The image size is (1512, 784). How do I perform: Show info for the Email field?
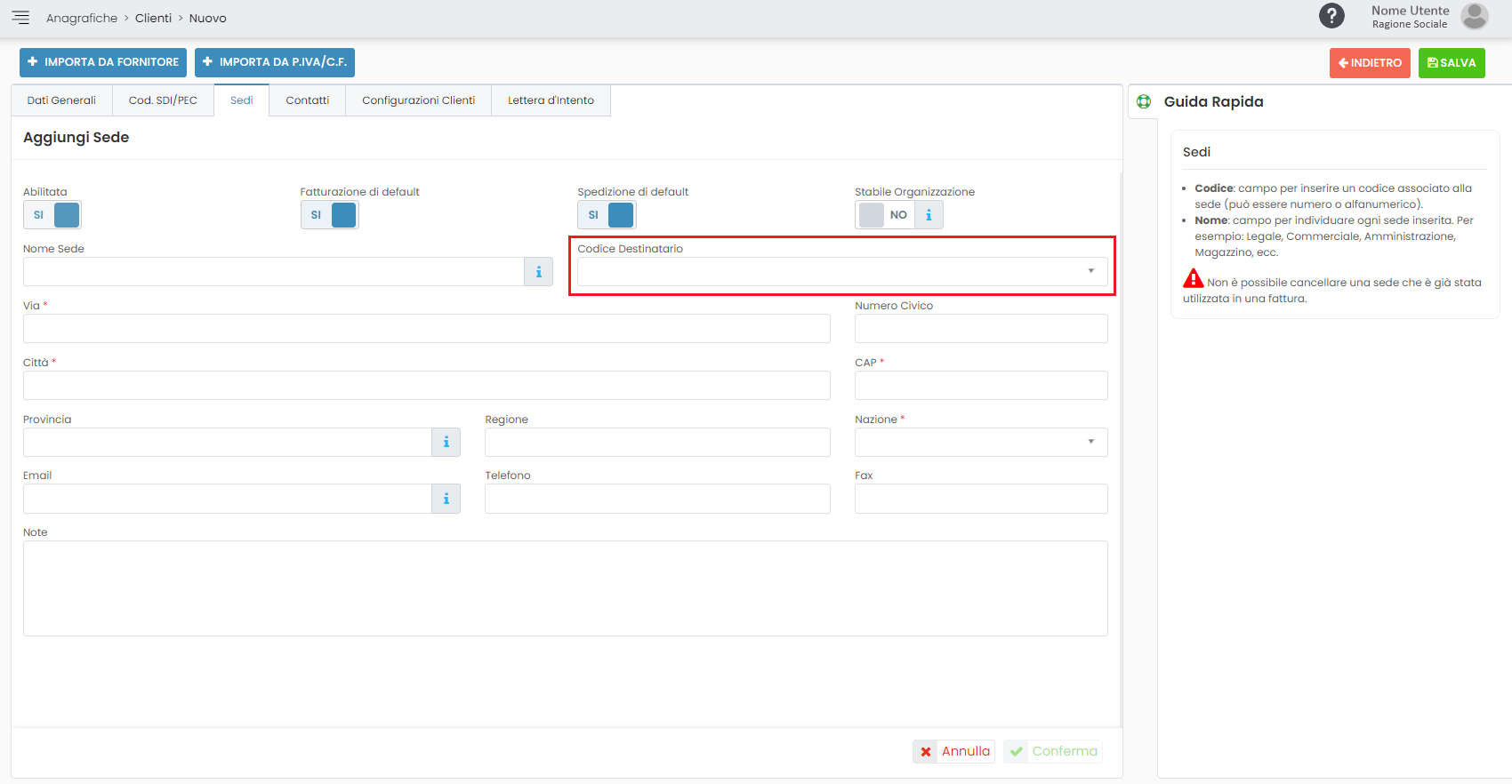coord(446,499)
